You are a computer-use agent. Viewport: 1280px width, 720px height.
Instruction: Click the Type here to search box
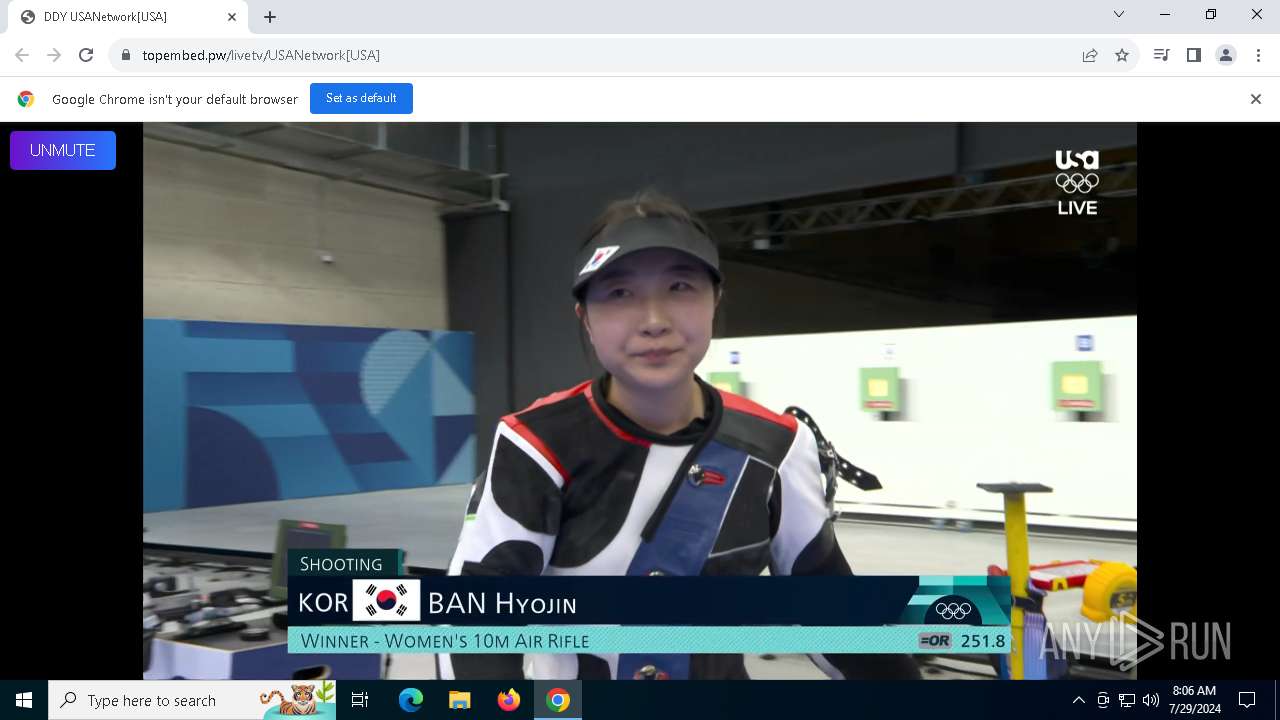tap(192, 700)
